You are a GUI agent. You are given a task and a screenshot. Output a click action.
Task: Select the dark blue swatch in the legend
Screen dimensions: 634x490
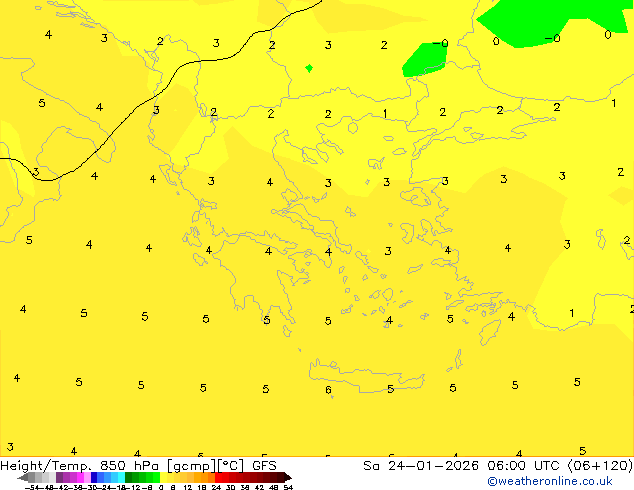94,477
